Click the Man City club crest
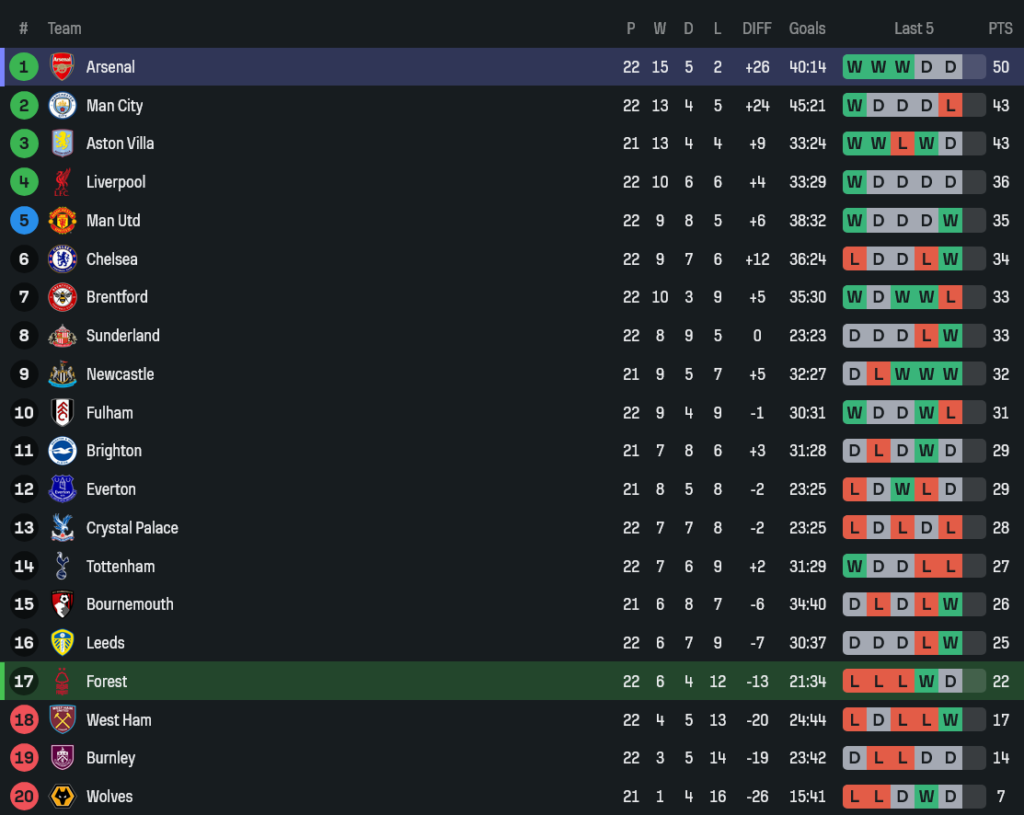The height and width of the screenshot is (815, 1024). pyautogui.click(x=62, y=105)
